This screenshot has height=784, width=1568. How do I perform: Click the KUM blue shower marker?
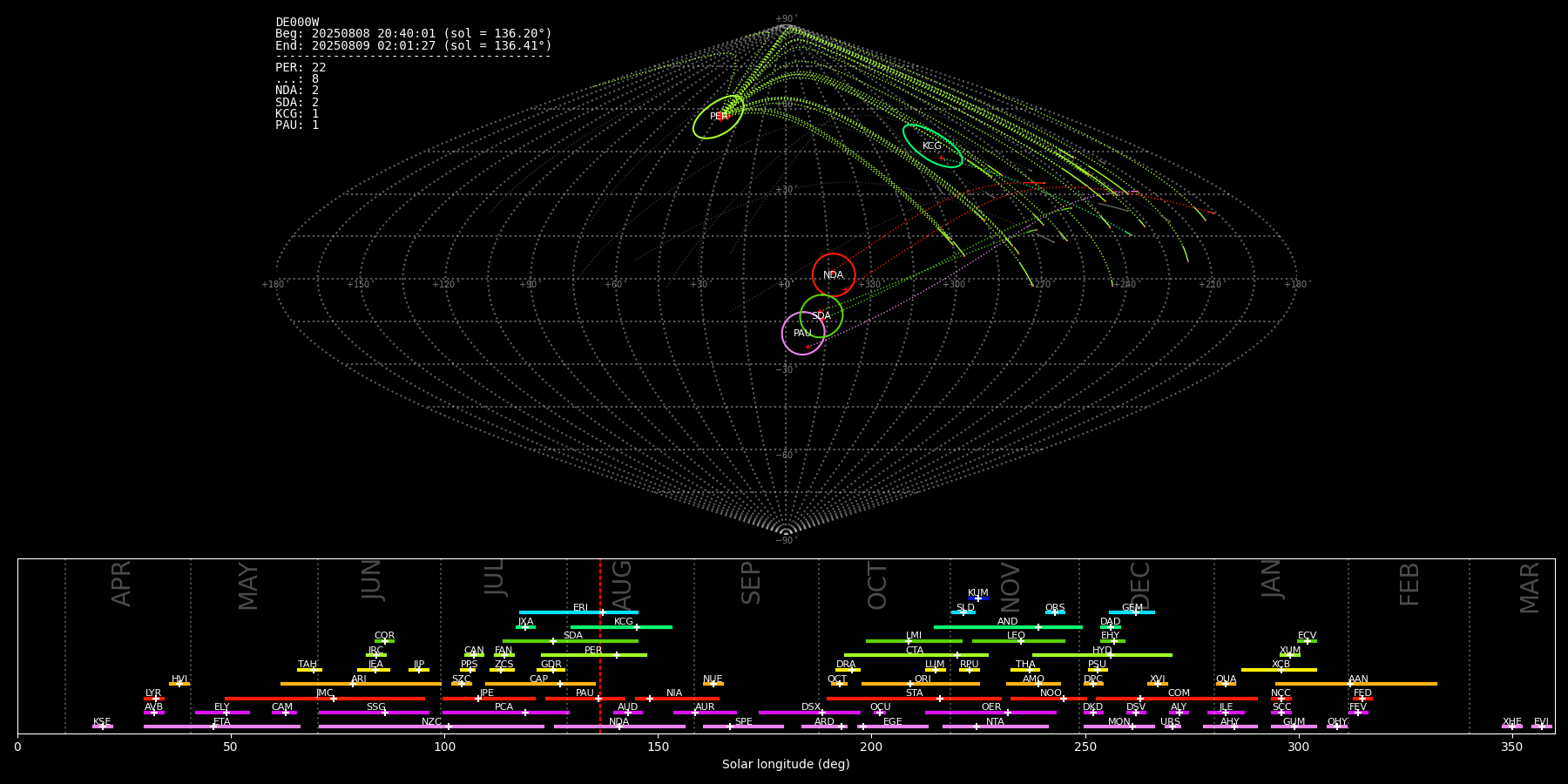click(x=978, y=598)
